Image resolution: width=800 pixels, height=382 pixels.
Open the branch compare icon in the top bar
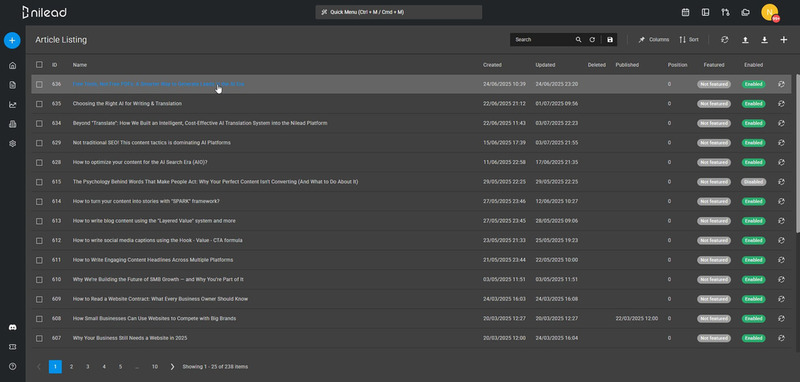725,12
